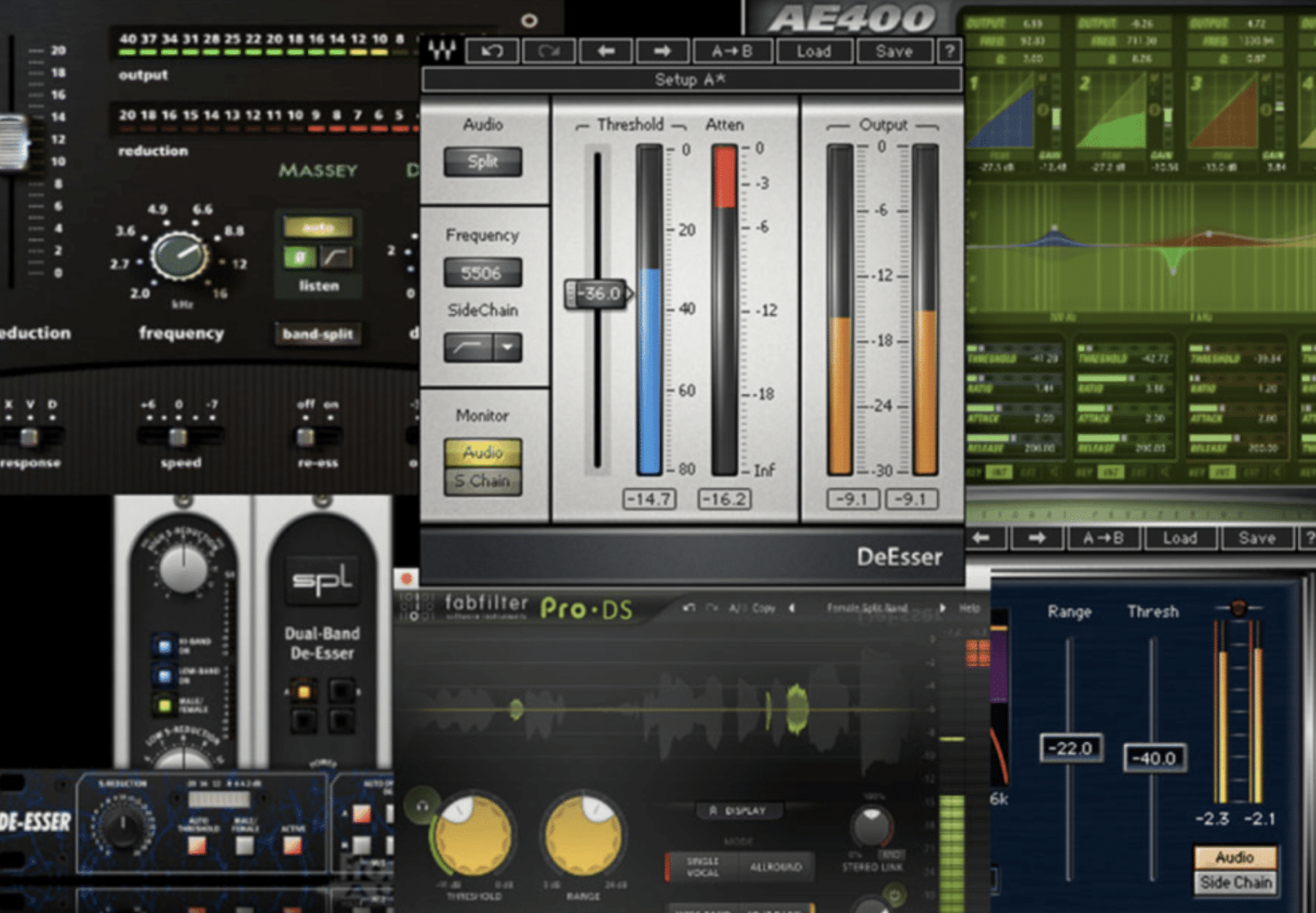Select the lit orange A preset button on SPL
The width and height of the screenshot is (1316, 913).
pos(304,691)
